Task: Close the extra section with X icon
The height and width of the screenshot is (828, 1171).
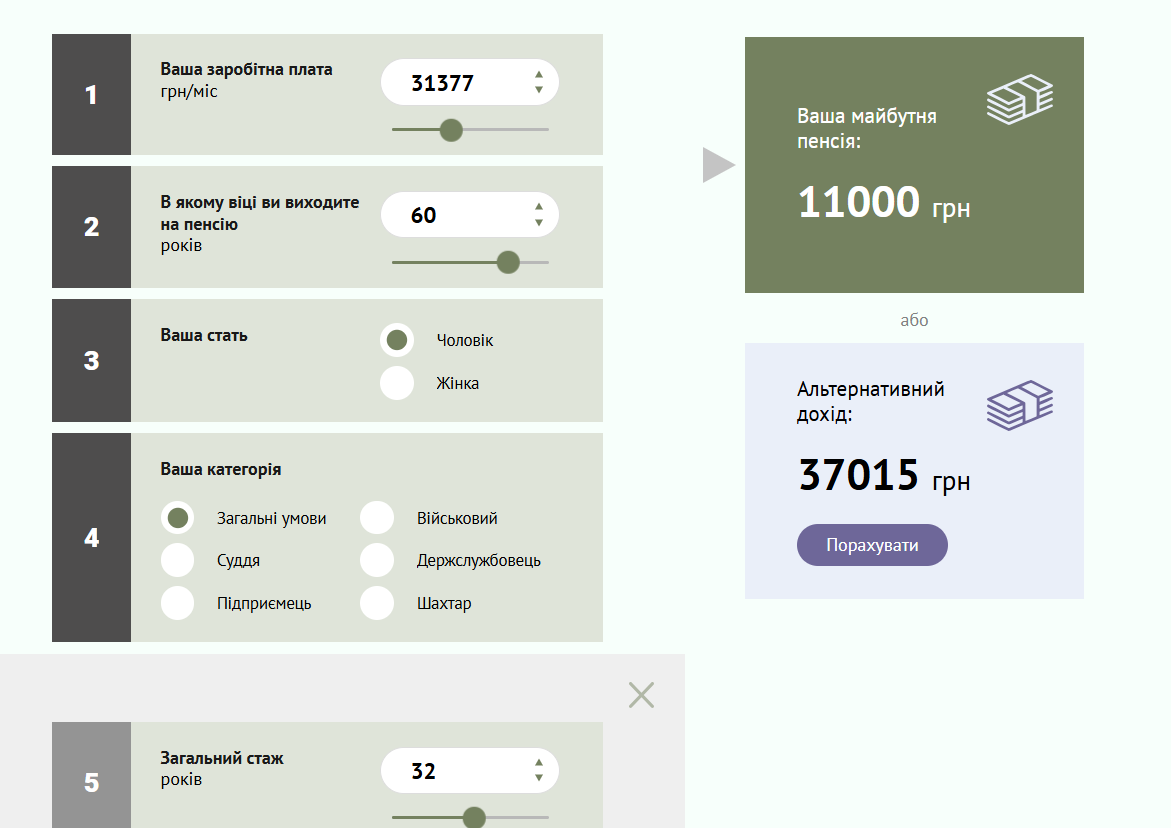Action: (641, 695)
